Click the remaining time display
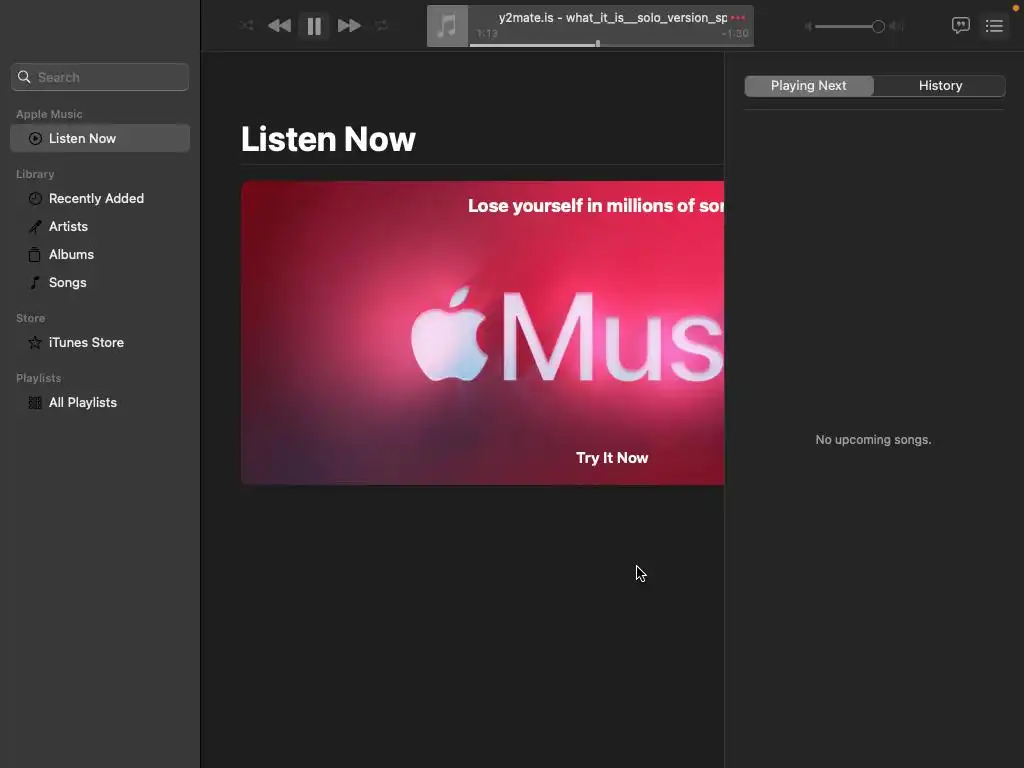This screenshot has height=768, width=1024. (735, 33)
